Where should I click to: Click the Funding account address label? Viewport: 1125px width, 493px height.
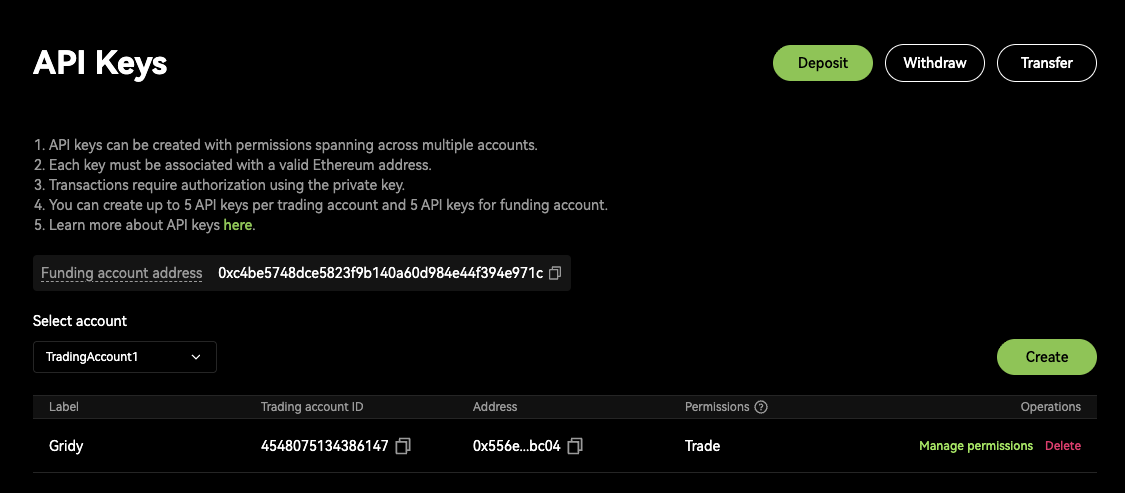click(x=121, y=273)
